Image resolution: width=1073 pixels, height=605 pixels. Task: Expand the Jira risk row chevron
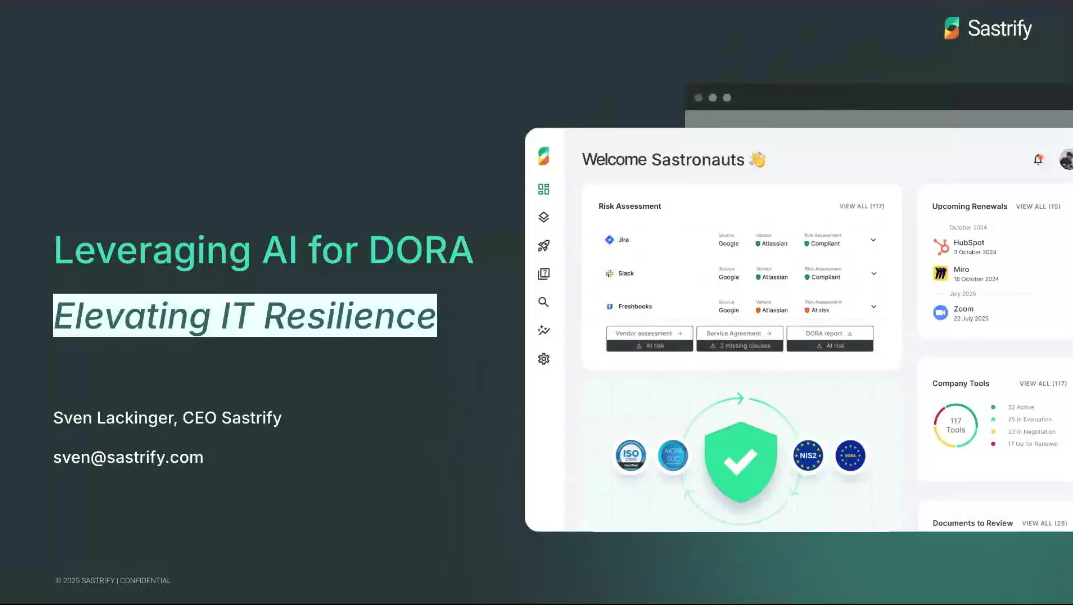click(873, 240)
